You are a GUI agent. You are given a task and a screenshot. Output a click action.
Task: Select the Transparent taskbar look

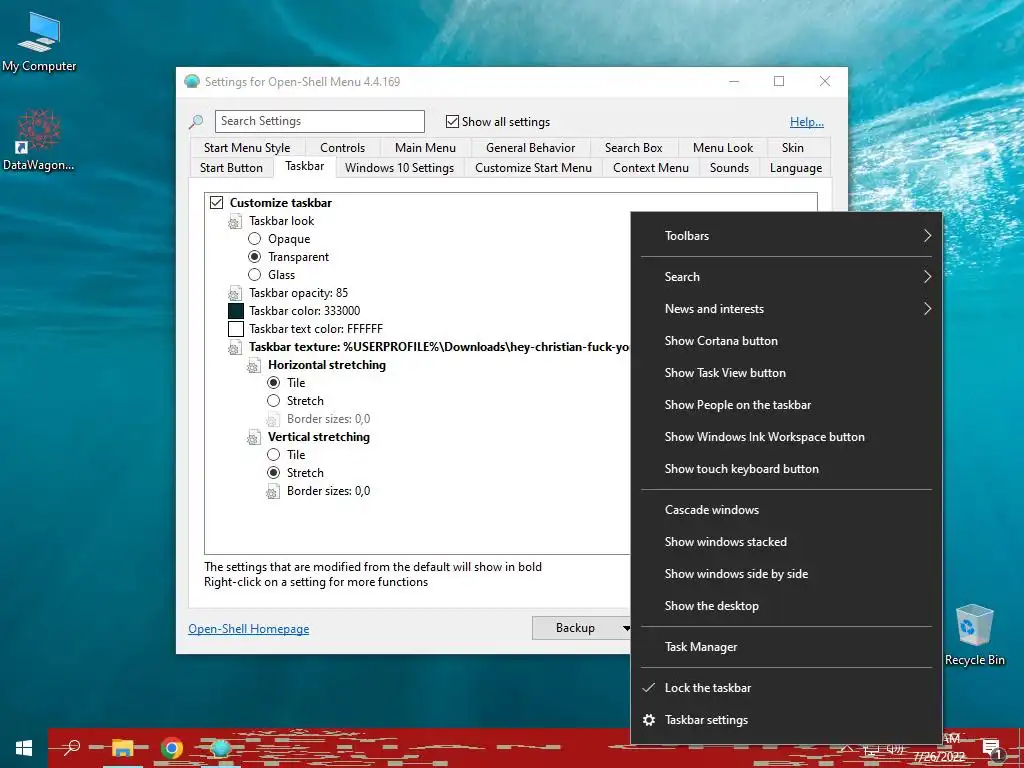255,257
